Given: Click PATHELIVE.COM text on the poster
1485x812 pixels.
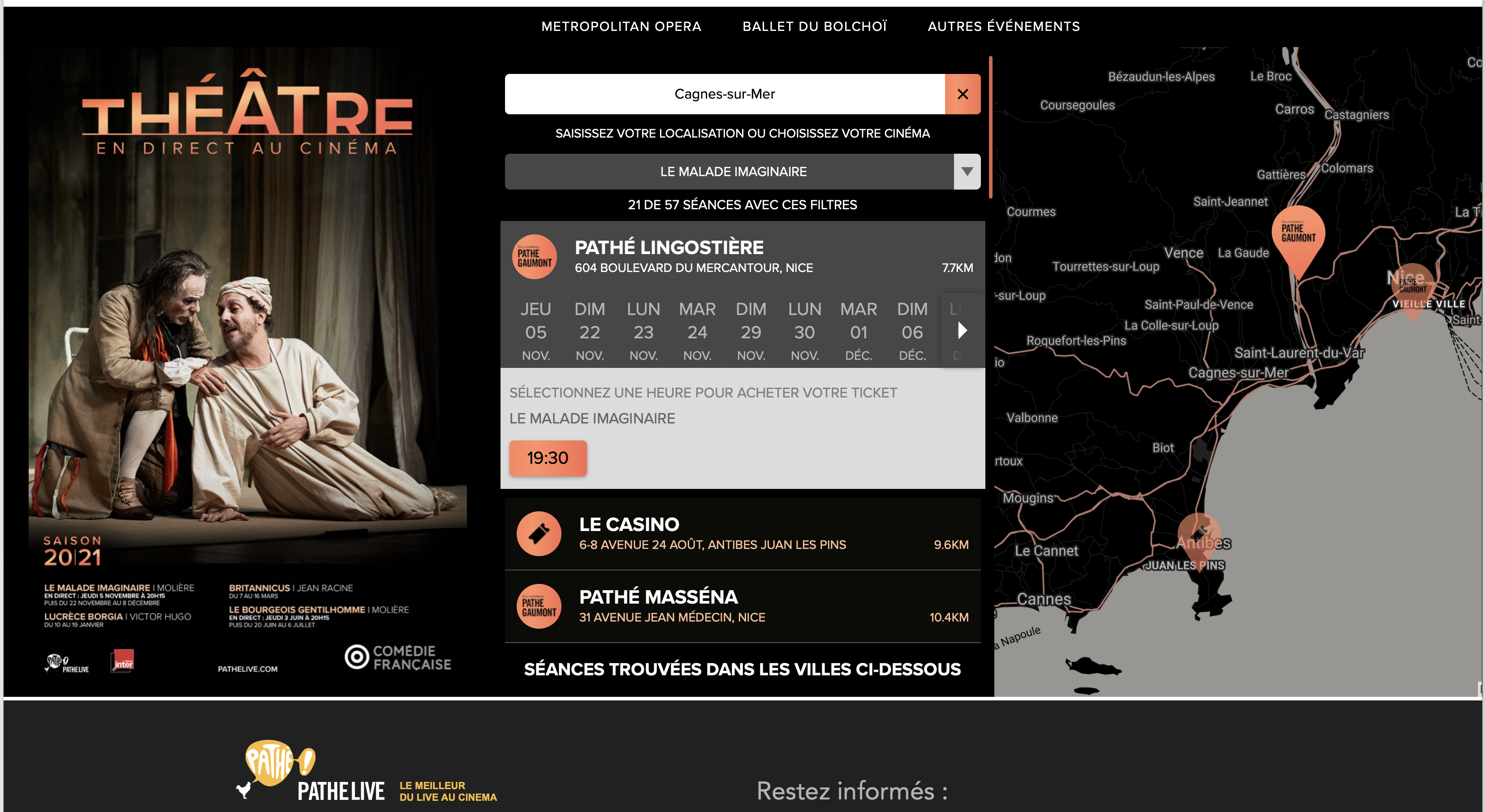Looking at the screenshot, I should tap(247, 669).
